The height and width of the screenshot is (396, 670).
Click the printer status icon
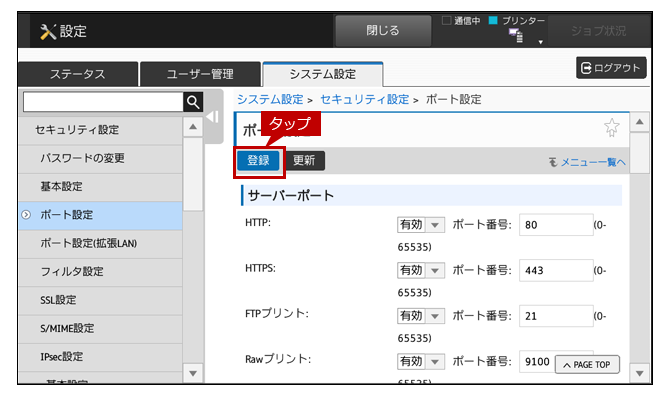point(516,35)
